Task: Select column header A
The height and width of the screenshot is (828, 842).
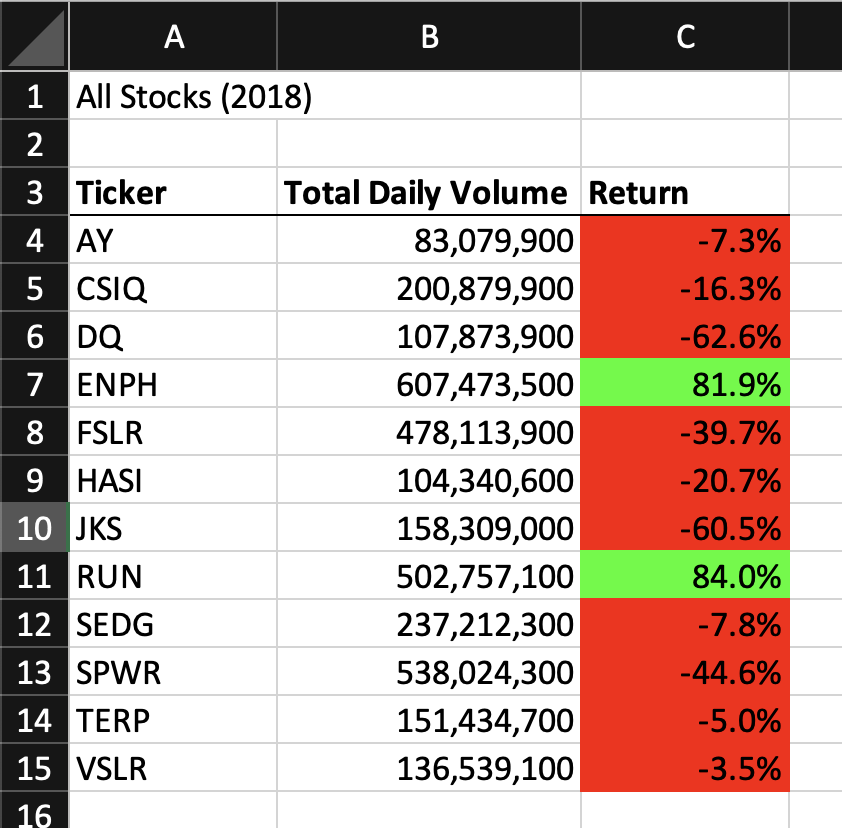Action: coord(174,35)
